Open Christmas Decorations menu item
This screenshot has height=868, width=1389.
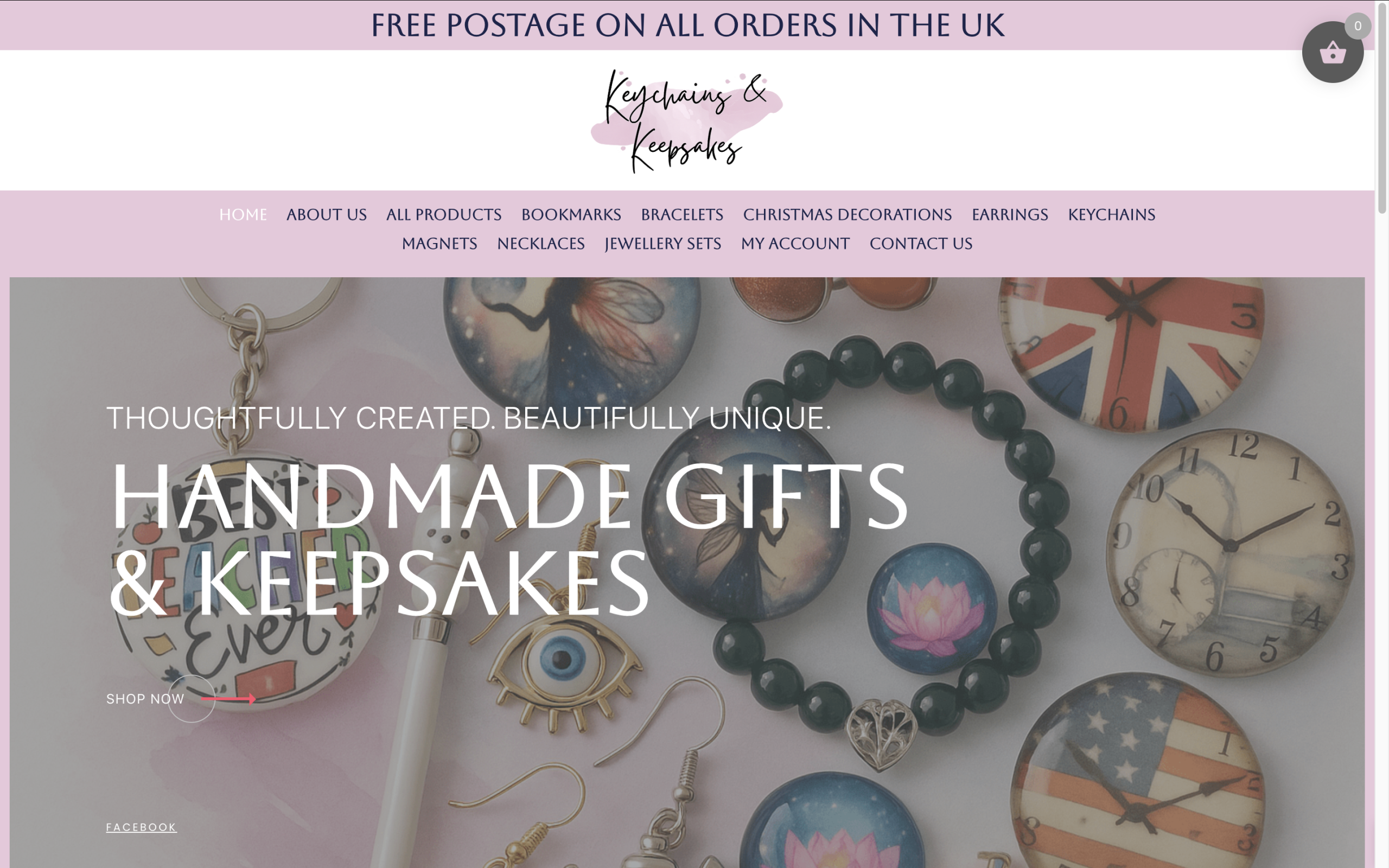847,215
